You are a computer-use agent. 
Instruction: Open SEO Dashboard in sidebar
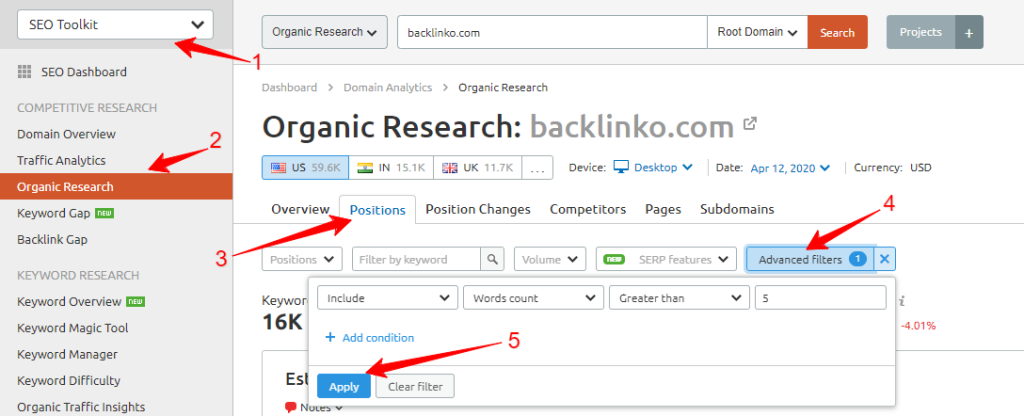pyautogui.click(x=84, y=72)
